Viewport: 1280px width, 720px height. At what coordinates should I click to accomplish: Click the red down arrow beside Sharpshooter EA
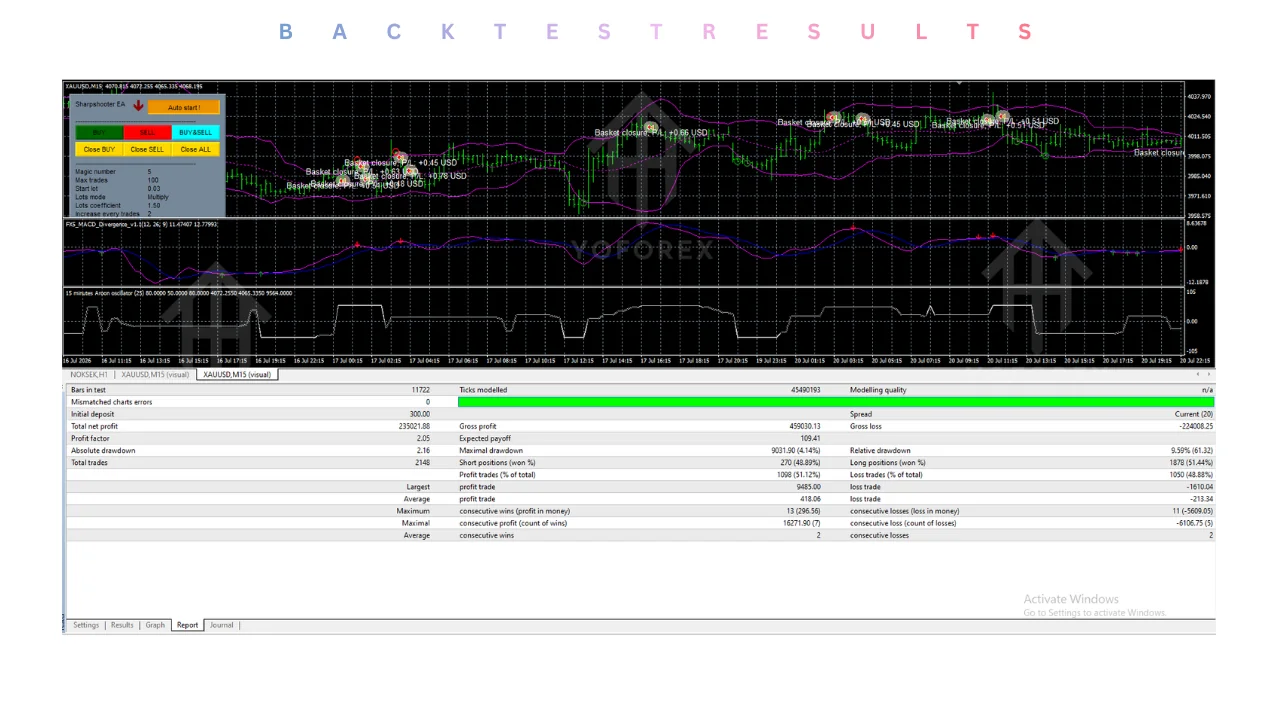(138, 105)
